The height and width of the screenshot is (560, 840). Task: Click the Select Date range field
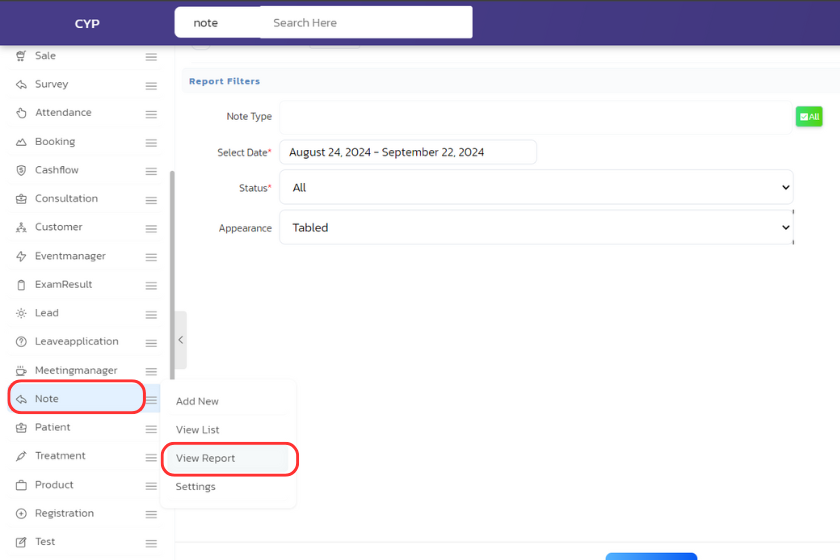click(408, 152)
